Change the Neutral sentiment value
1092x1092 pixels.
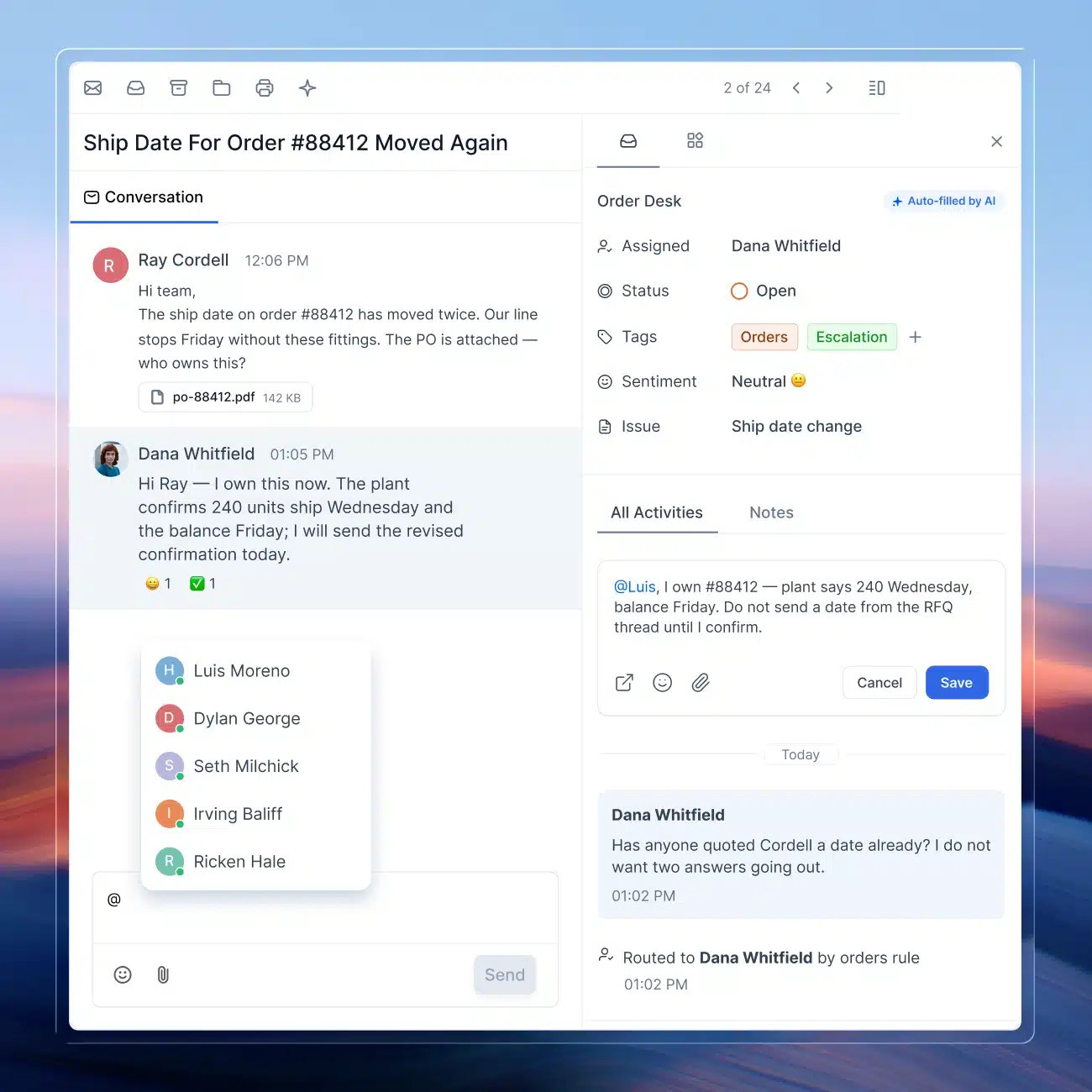point(769,381)
